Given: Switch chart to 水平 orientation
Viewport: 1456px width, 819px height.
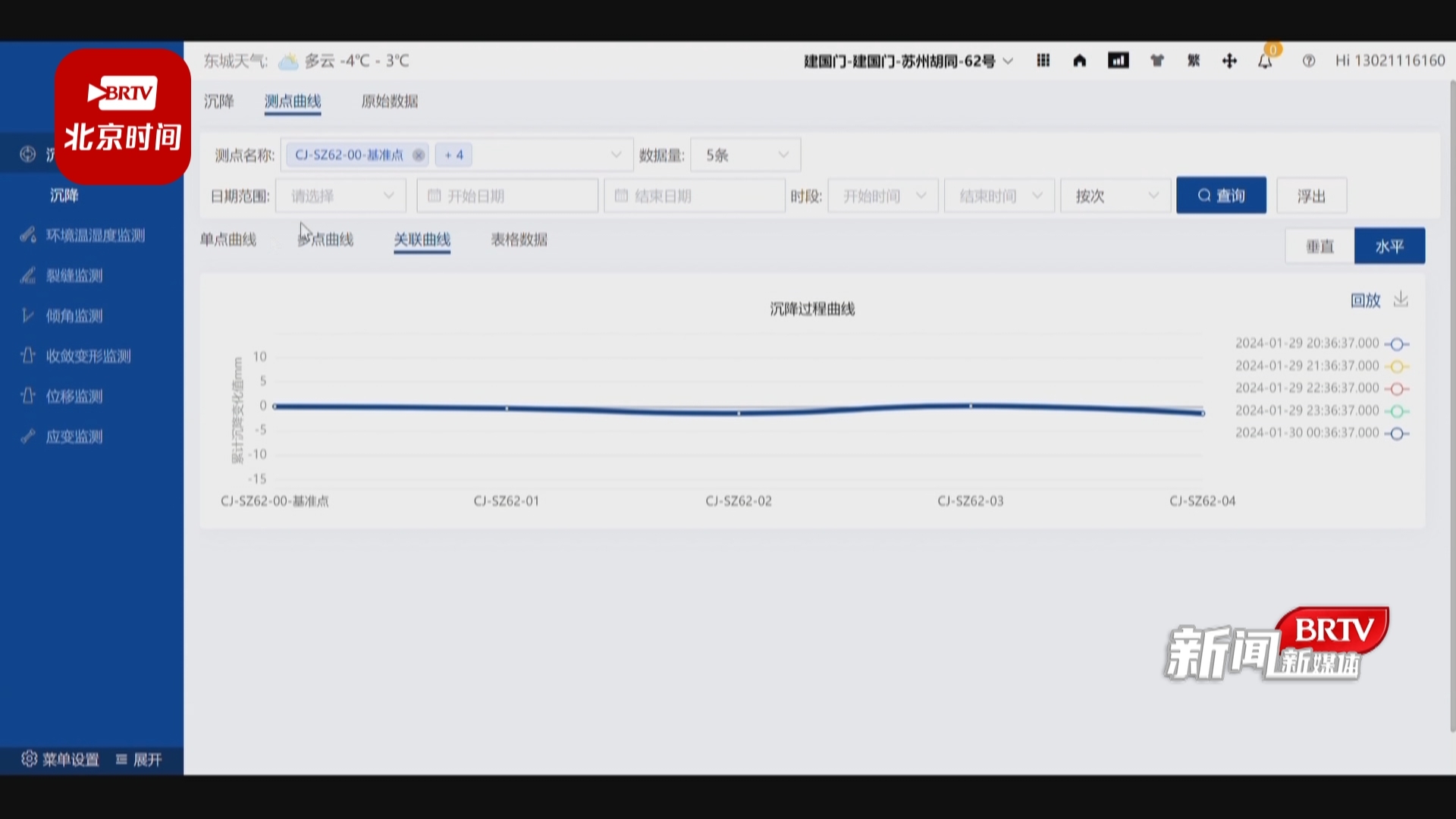Looking at the screenshot, I should pos(1389,246).
